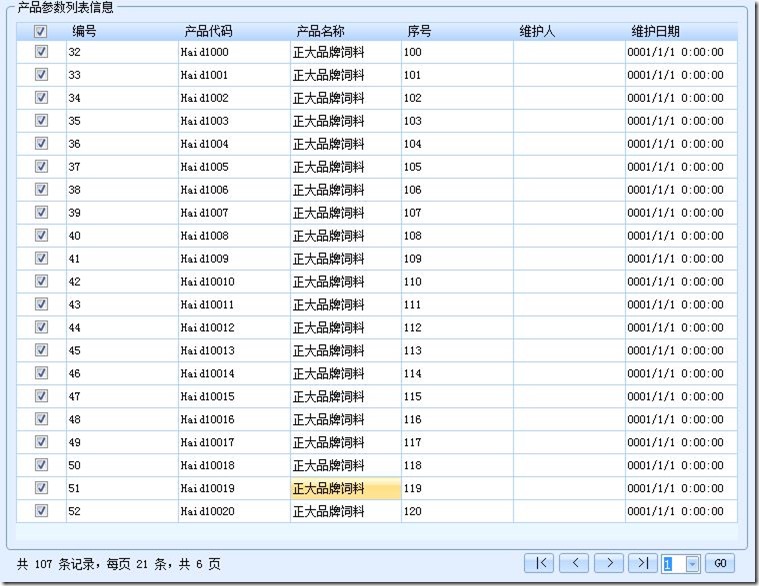Uncheck the row with 编号 38
The height and width of the screenshot is (586, 759).
pos(41,189)
